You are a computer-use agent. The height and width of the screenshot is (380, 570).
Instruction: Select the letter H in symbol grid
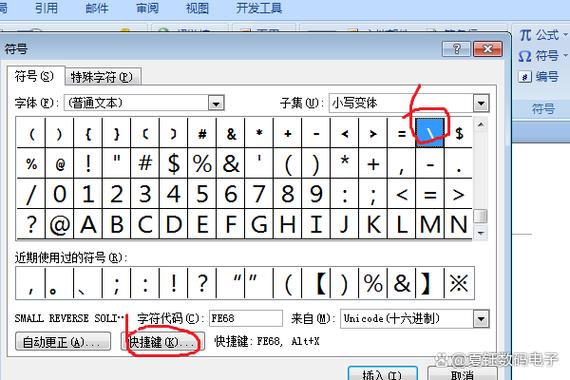[x=288, y=224]
